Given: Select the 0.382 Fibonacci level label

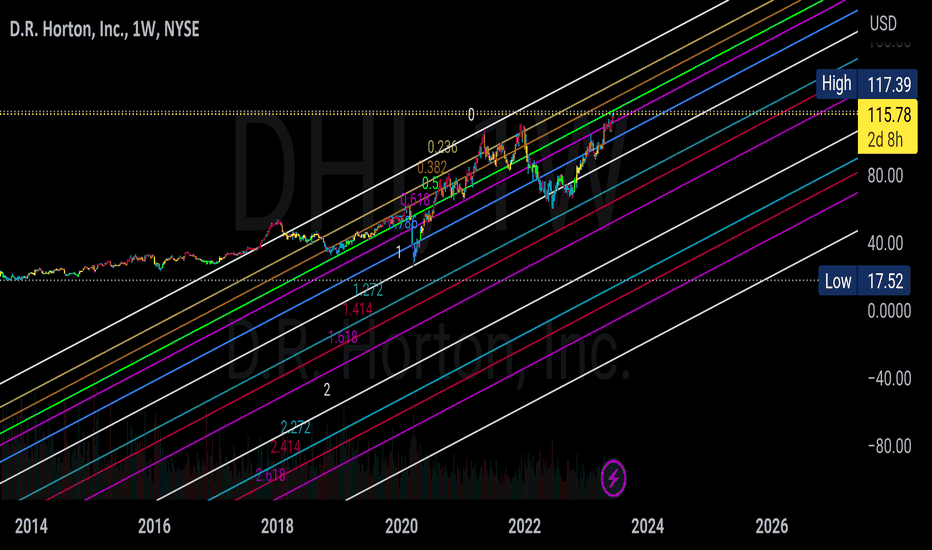Looking at the screenshot, I should (x=432, y=167).
